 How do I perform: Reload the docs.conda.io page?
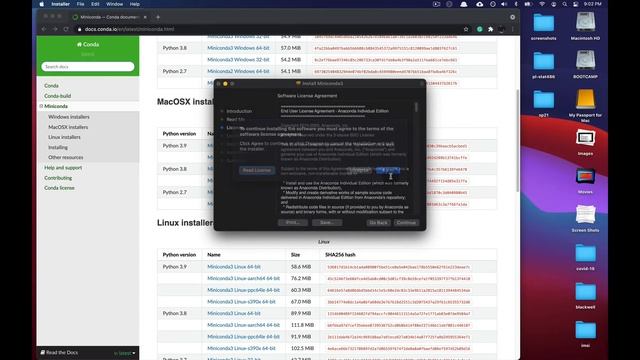pyautogui.click(x=66, y=29)
